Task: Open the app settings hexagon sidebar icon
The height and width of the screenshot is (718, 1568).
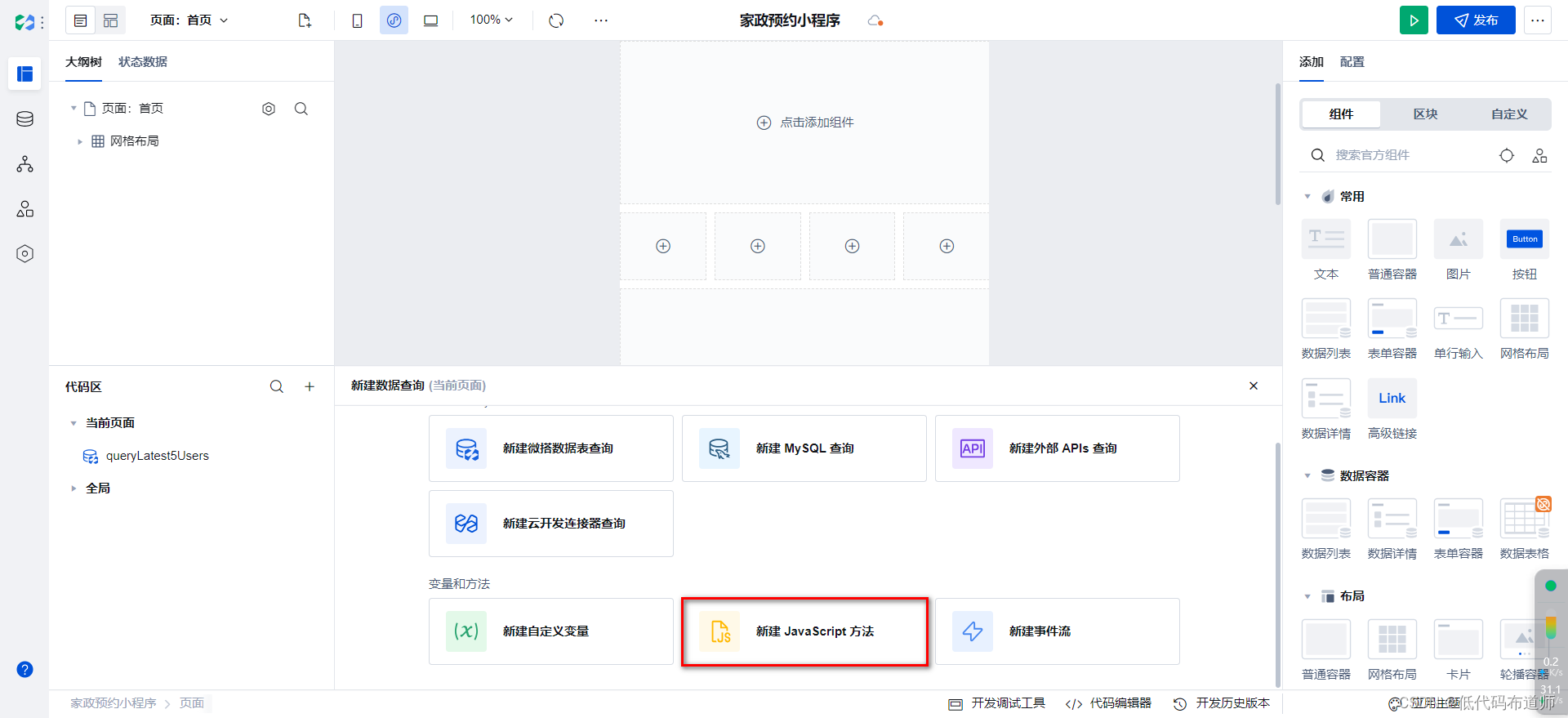Action: 24,254
